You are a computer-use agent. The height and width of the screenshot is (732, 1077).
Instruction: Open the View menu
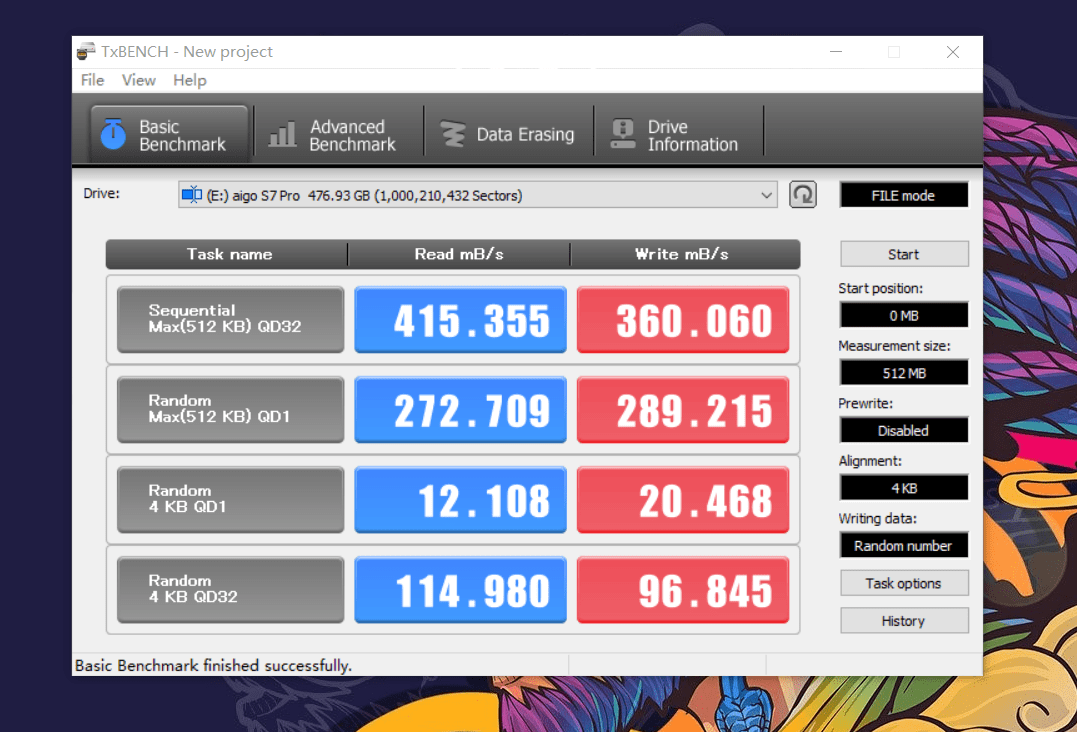pyautogui.click(x=139, y=80)
